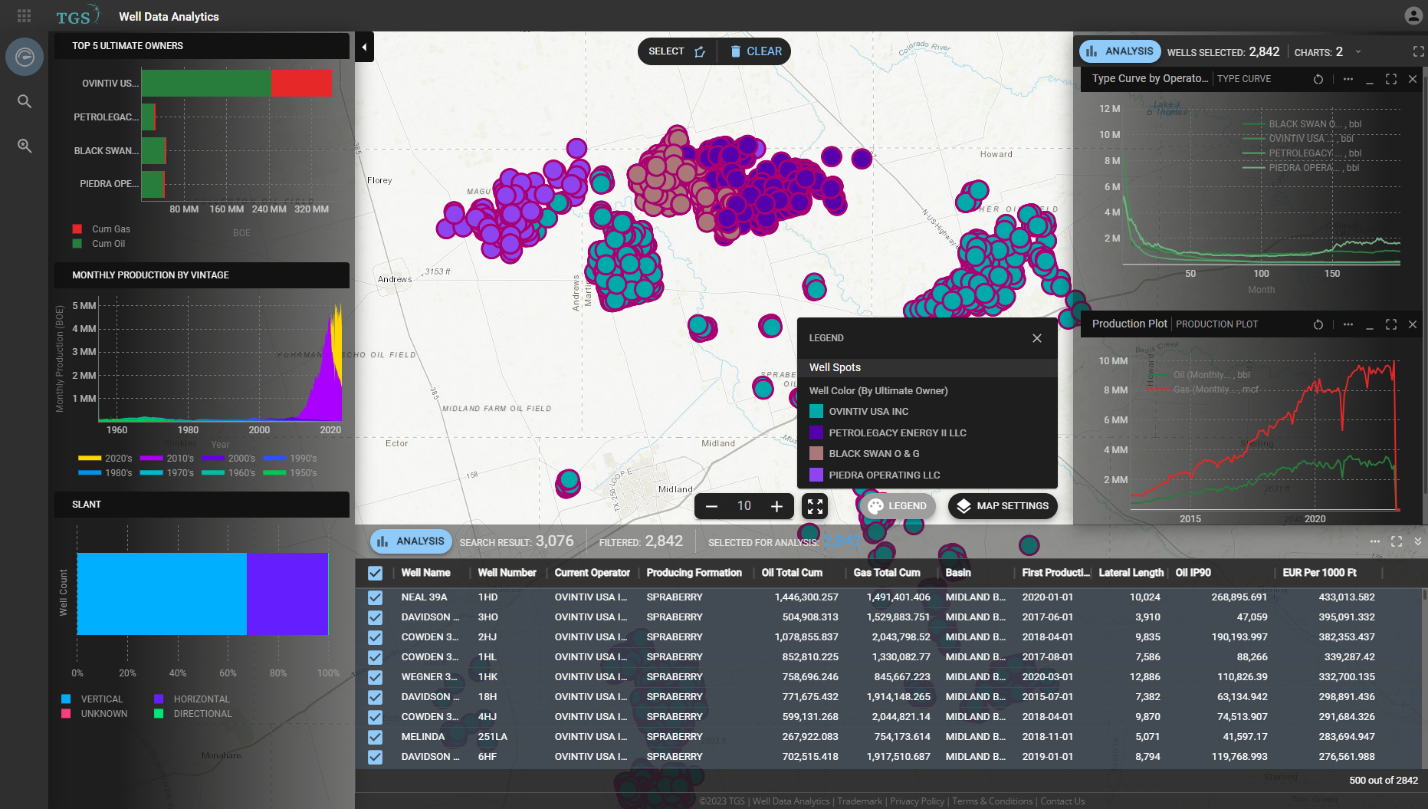Click the fit-to-extent icon beside the zoom control
Screen dimensions: 1428x809
814,506
